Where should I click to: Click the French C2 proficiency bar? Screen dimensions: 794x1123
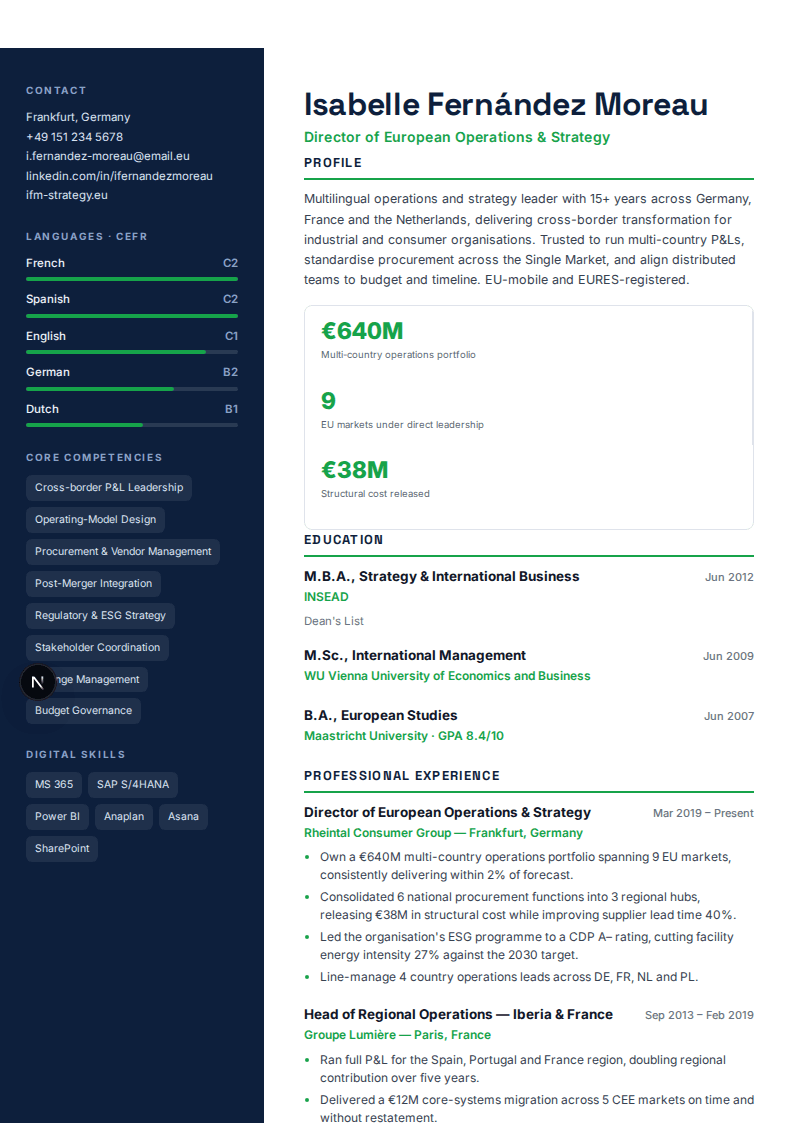(x=132, y=279)
